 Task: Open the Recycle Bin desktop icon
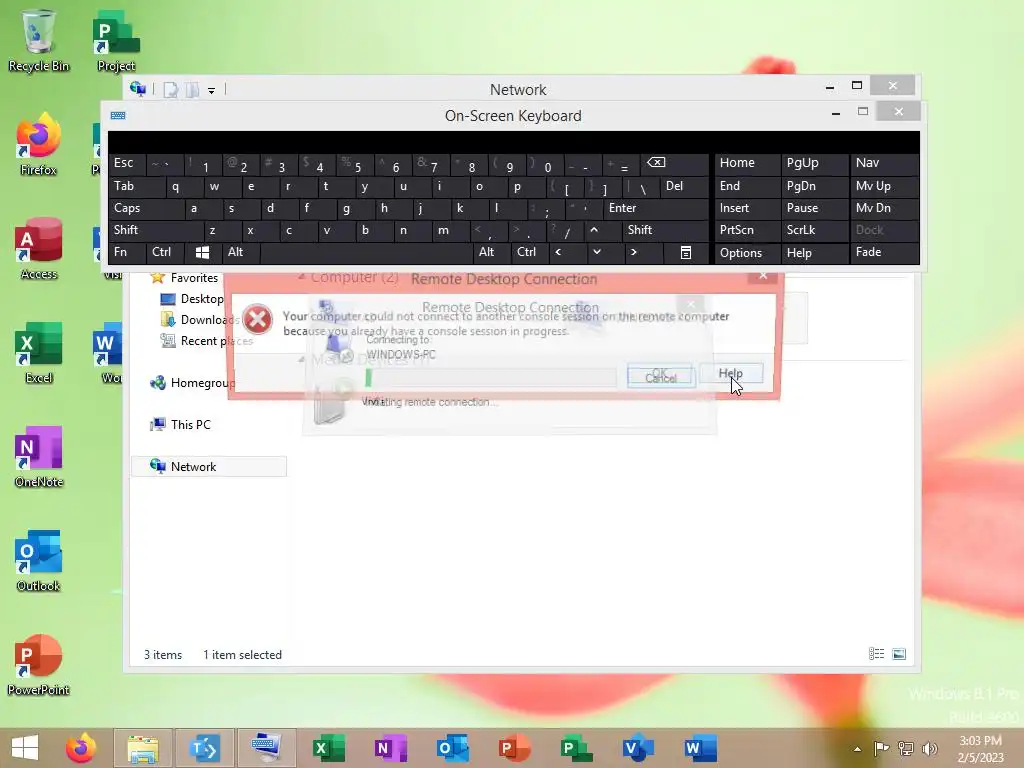[39, 40]
